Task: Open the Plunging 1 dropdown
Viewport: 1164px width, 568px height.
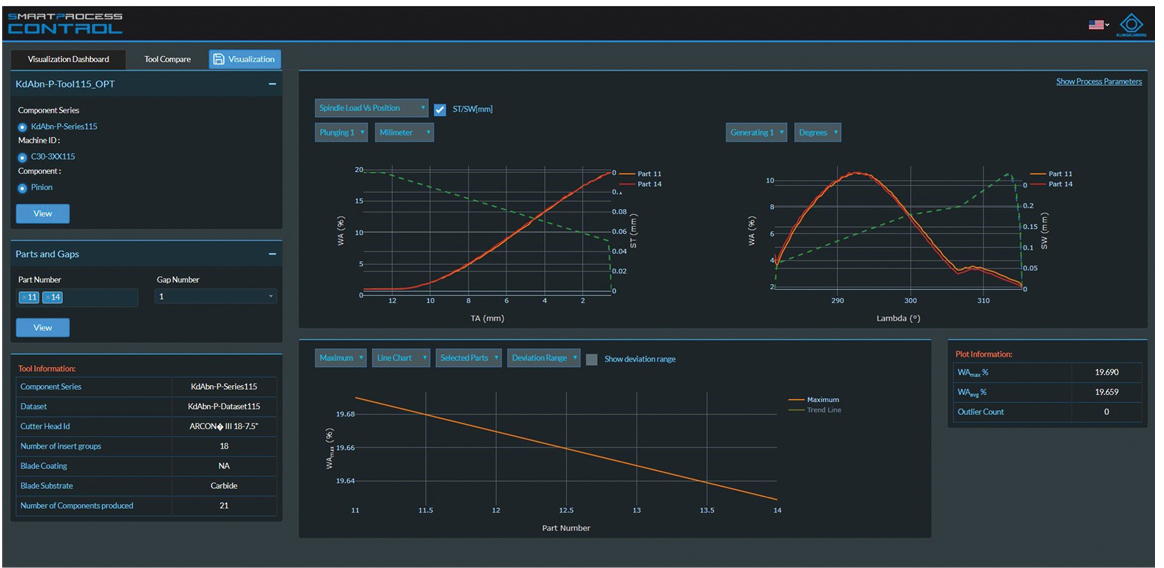Action: click(341, 132)
